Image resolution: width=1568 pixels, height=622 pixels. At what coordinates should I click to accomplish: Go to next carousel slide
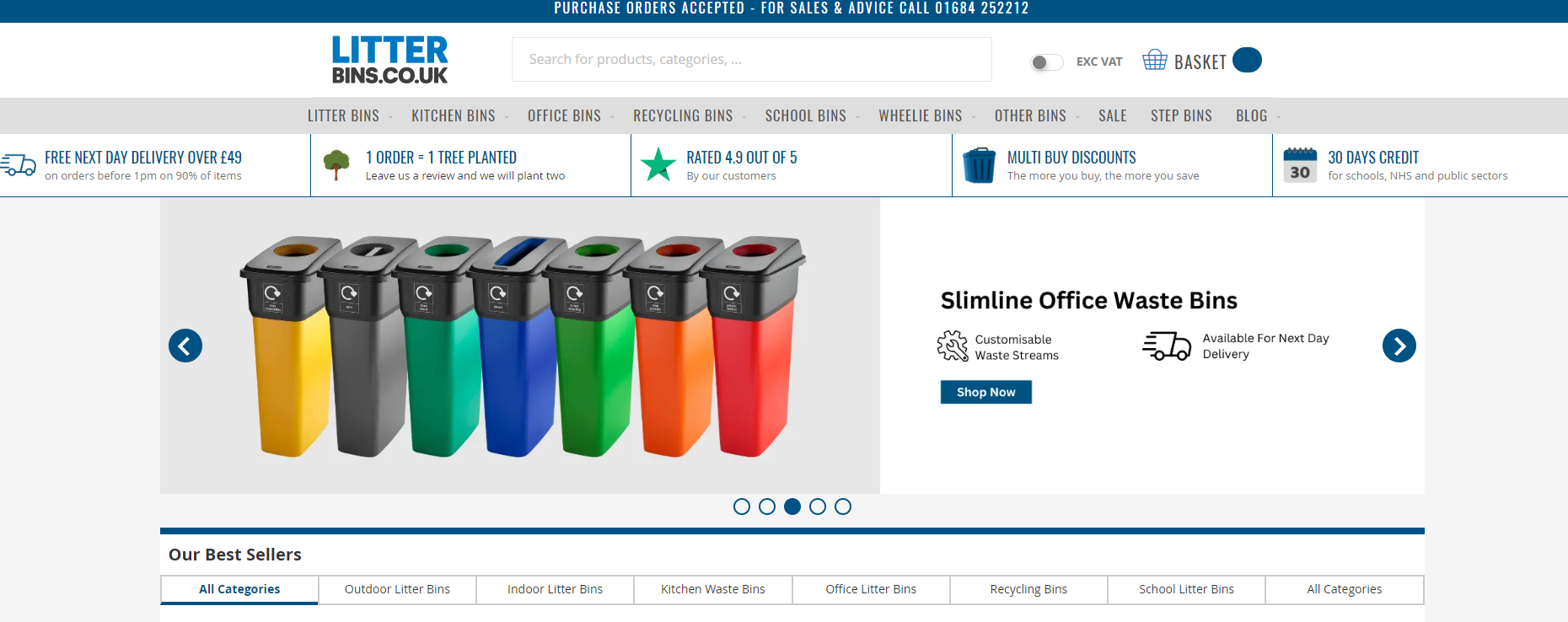click(1399, 346)
